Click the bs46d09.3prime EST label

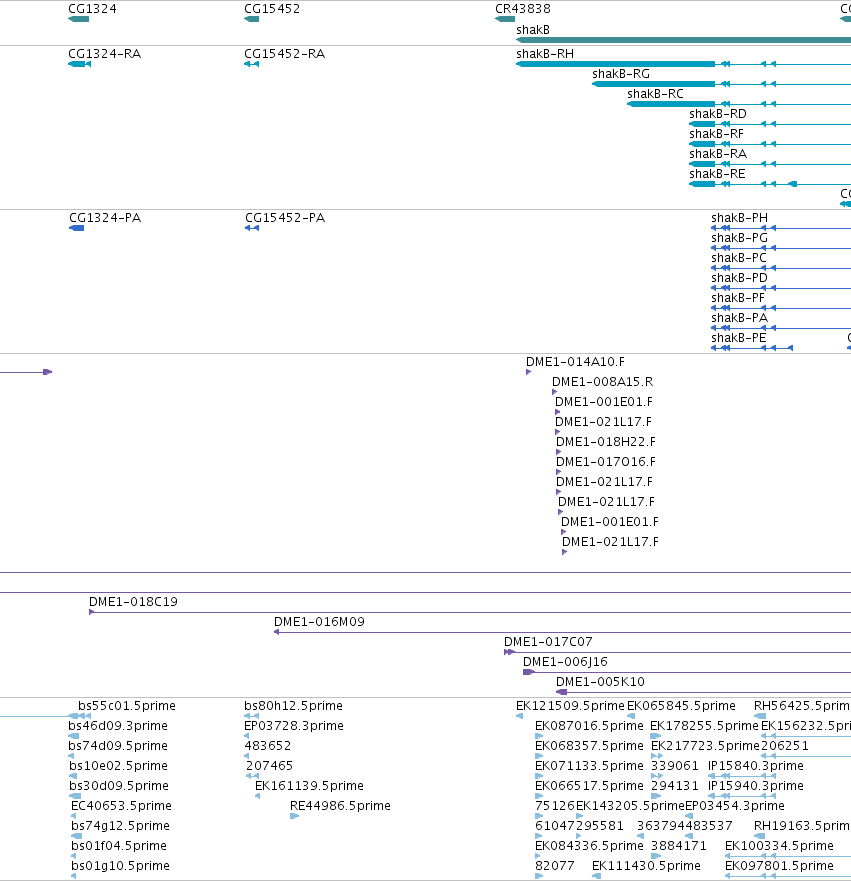pos(118,726)
